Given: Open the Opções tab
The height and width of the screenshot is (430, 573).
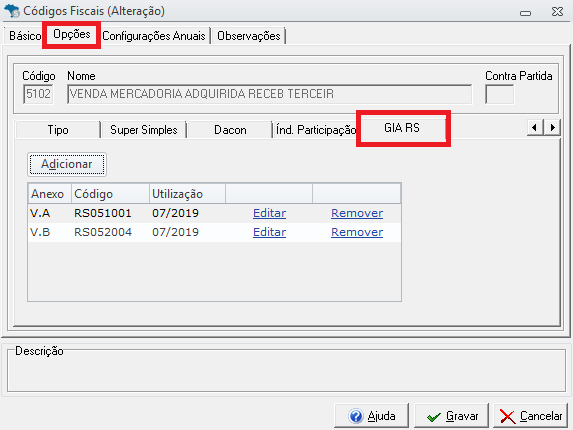Looking at the screenshot, I should [x=72, y=34].
